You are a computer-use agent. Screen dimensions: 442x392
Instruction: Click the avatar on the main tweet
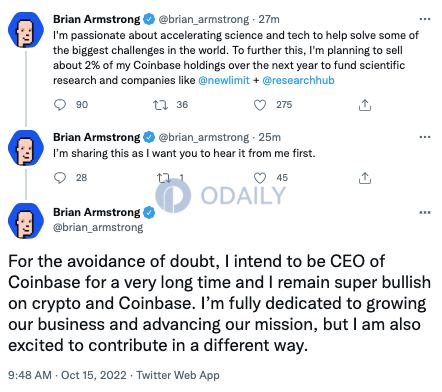(26, 221)
